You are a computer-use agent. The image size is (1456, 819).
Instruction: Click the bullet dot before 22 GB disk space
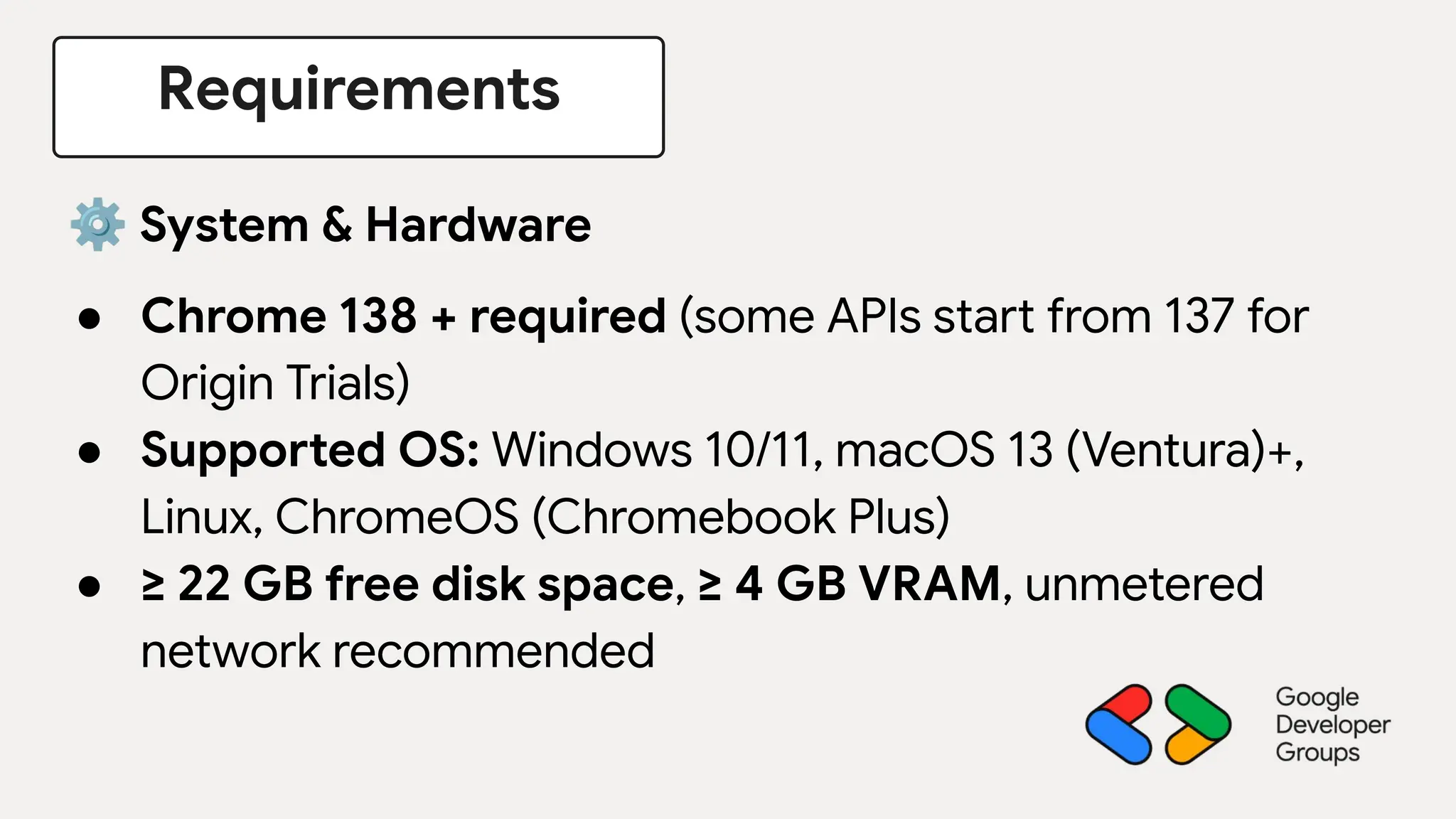click(x=90, y=587)
